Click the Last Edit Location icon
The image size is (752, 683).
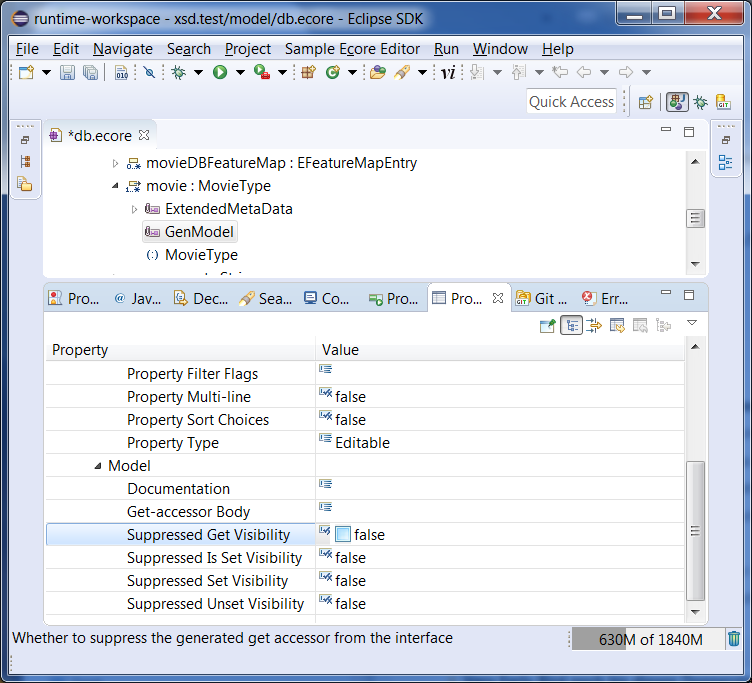pyautogui.click(x=560, y=72)
